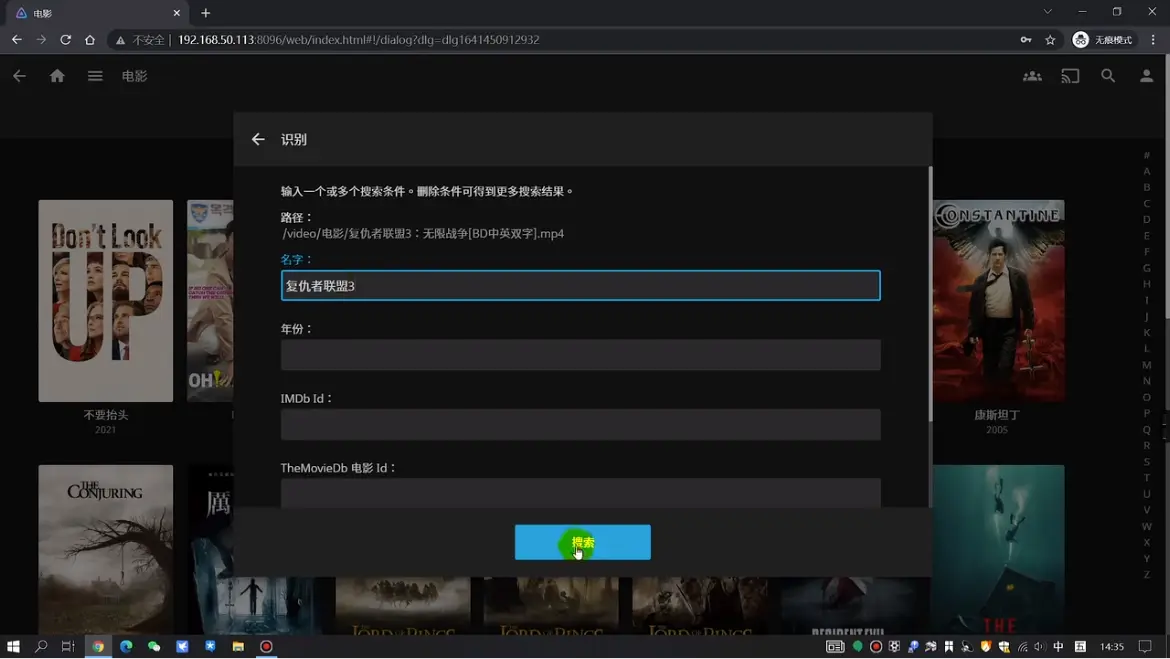
Task: Click the IMDb Id input field
Action: pos(580,424)
